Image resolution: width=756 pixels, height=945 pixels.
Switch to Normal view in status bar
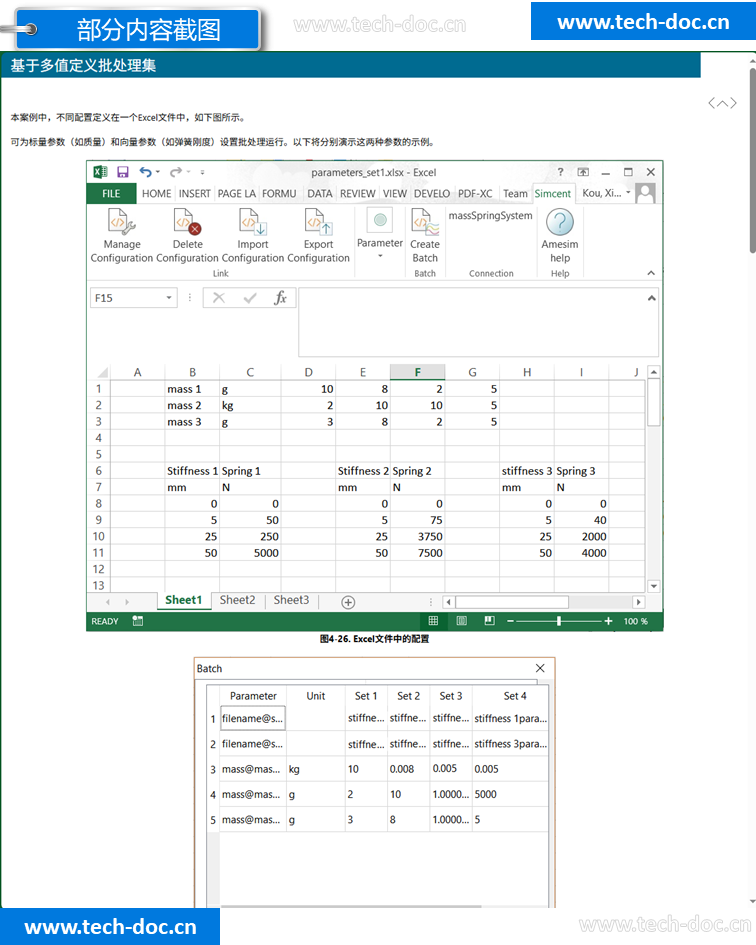[x=433, y=621]
